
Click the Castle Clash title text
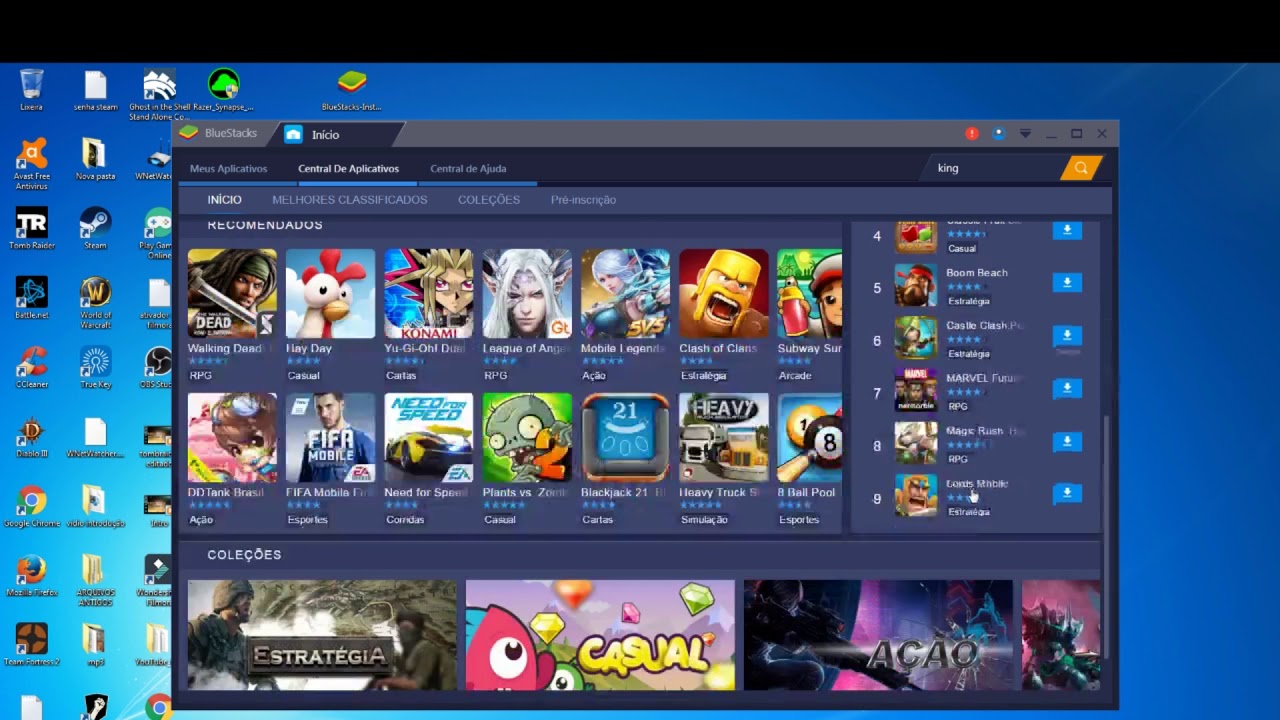[984, 325]
